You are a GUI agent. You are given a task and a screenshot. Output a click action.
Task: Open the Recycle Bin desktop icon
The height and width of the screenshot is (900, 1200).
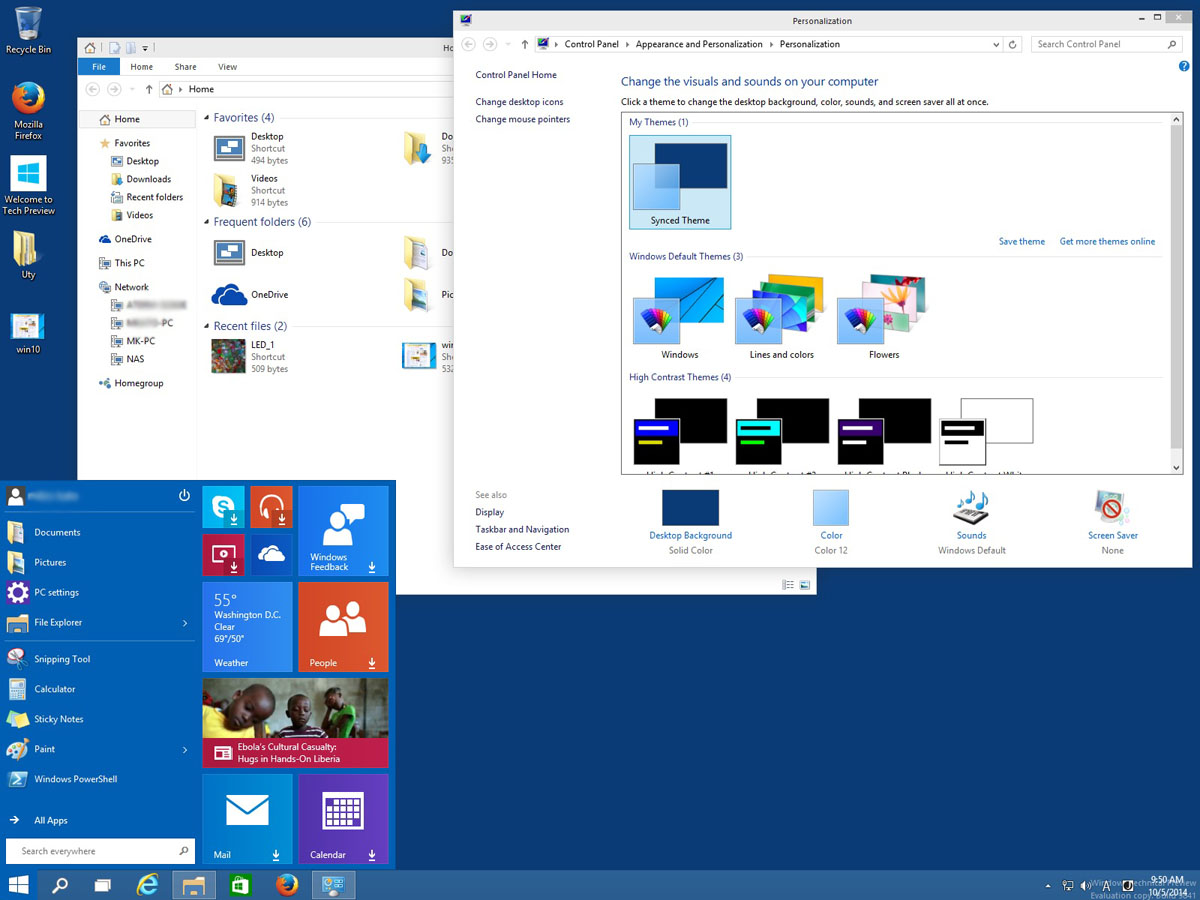pos(28,30)
